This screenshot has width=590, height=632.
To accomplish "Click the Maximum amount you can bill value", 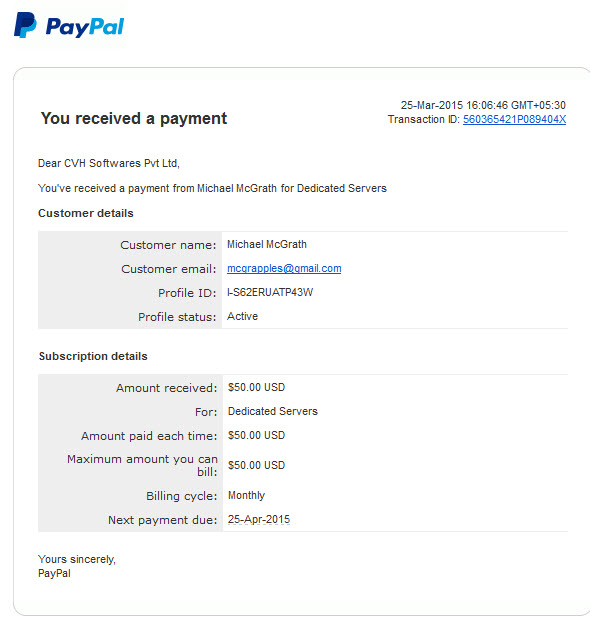I will tap(256, 465).
